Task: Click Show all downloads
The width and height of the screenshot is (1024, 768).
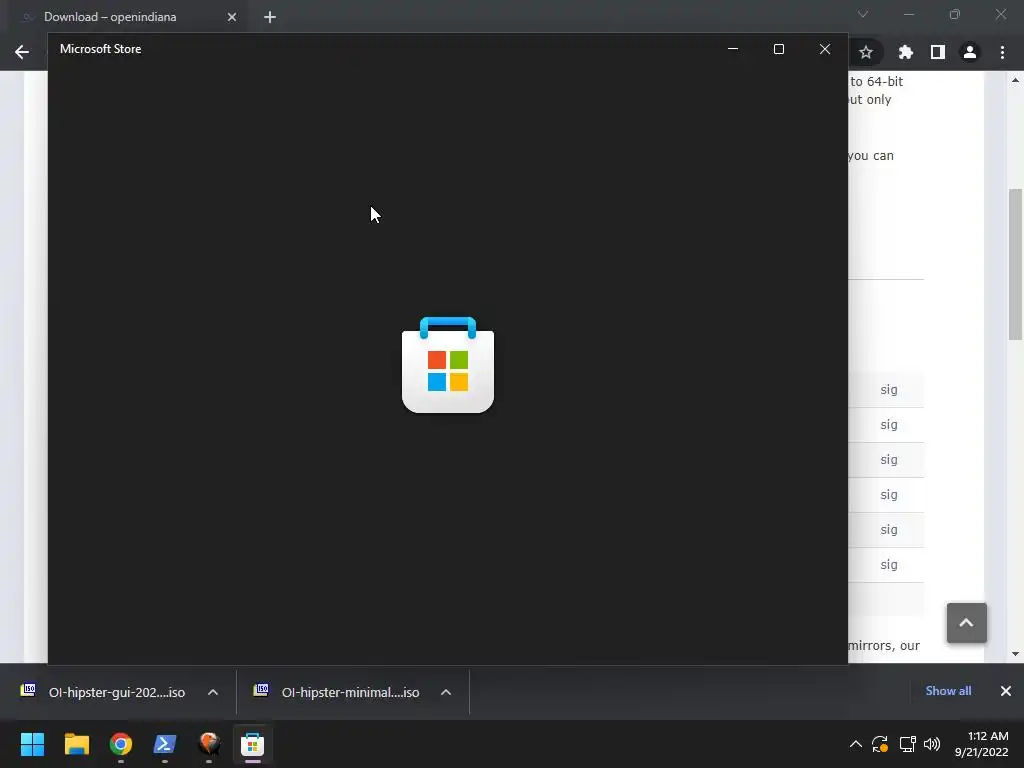Action: tap(948, 691)
